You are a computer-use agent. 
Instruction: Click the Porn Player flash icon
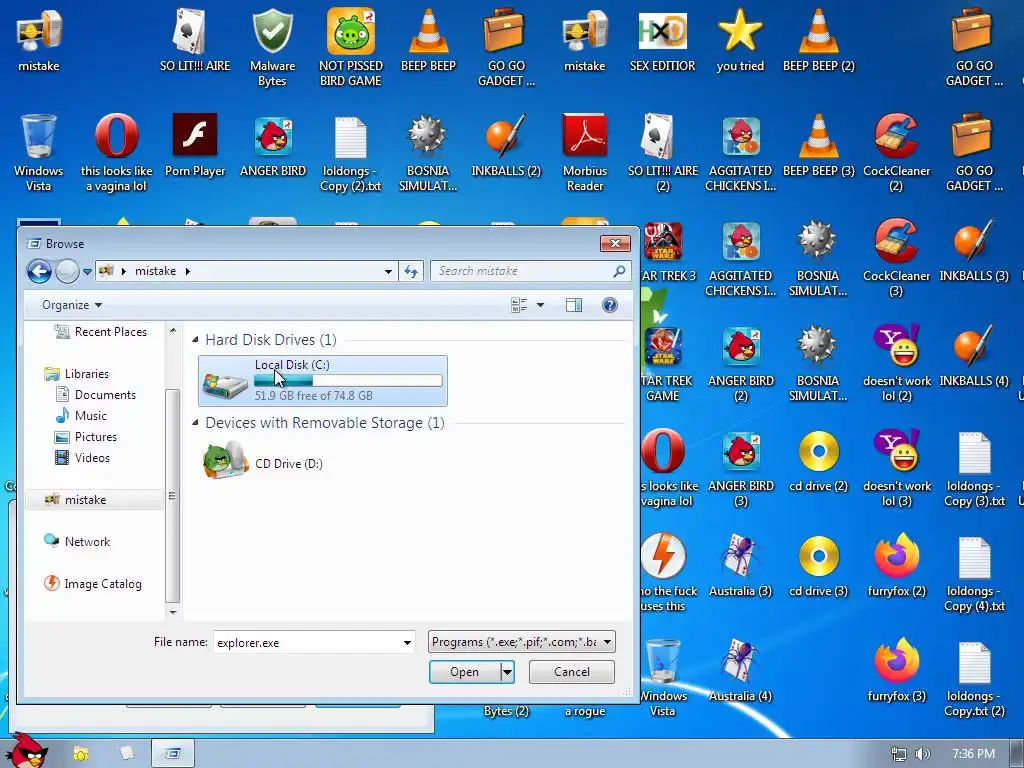195,146
